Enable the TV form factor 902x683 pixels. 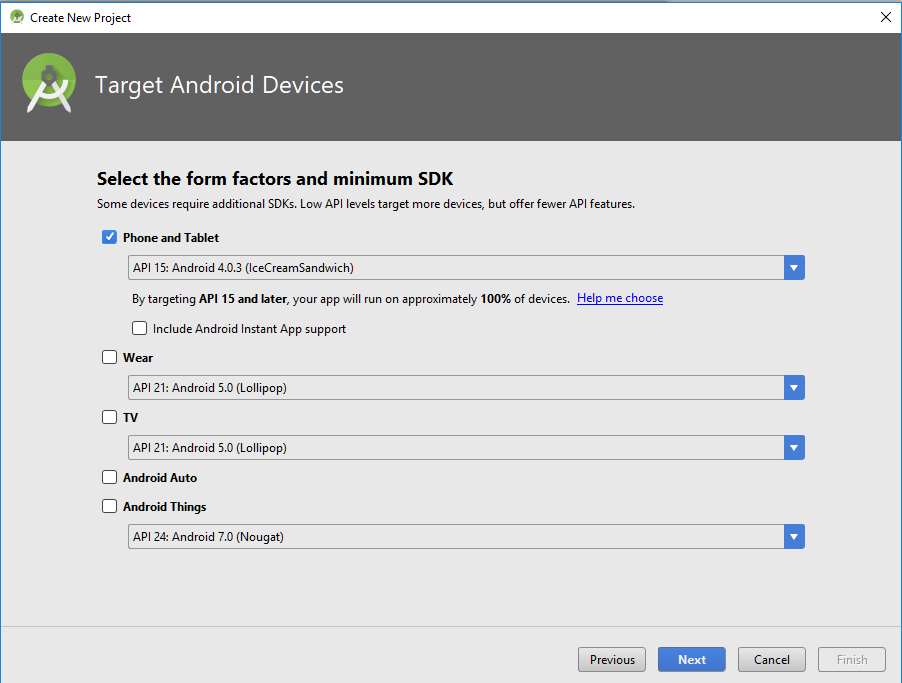point(109,417)
